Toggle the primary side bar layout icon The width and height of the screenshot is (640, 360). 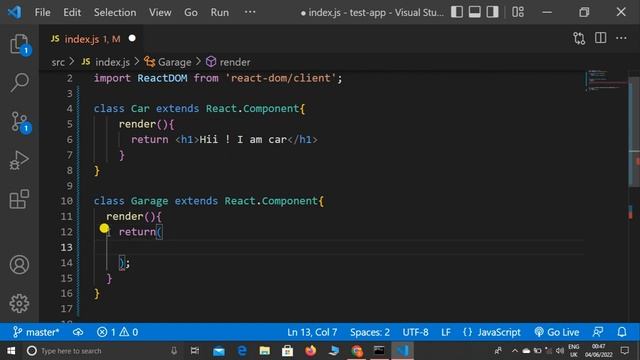click(x=457, y=12)
